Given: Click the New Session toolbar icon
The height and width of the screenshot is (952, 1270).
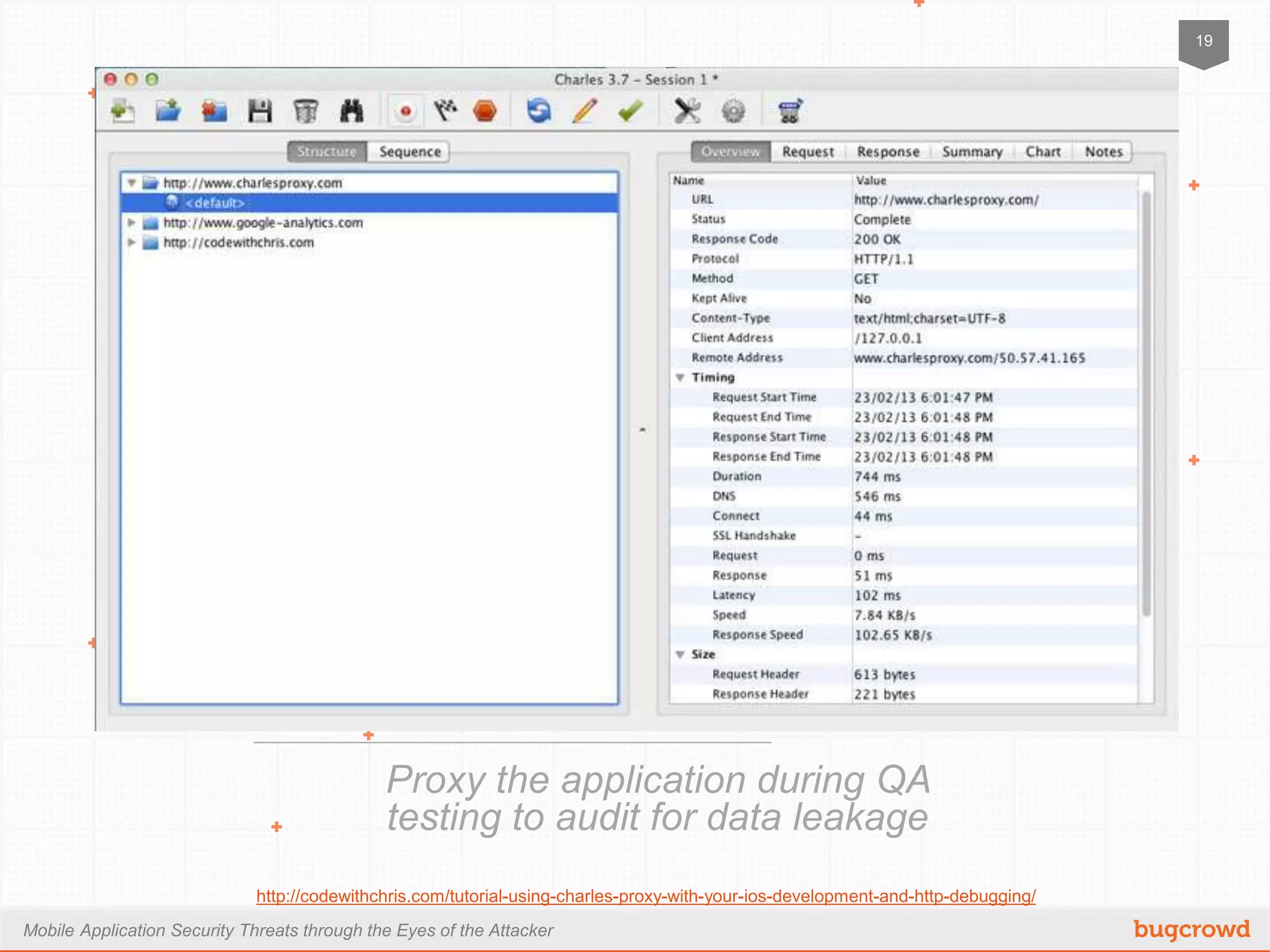Looking at the screenshot, I should 123,112.
